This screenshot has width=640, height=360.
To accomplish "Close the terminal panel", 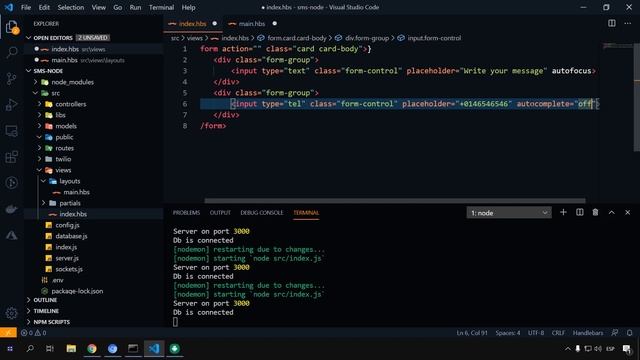I will (627, 212).
